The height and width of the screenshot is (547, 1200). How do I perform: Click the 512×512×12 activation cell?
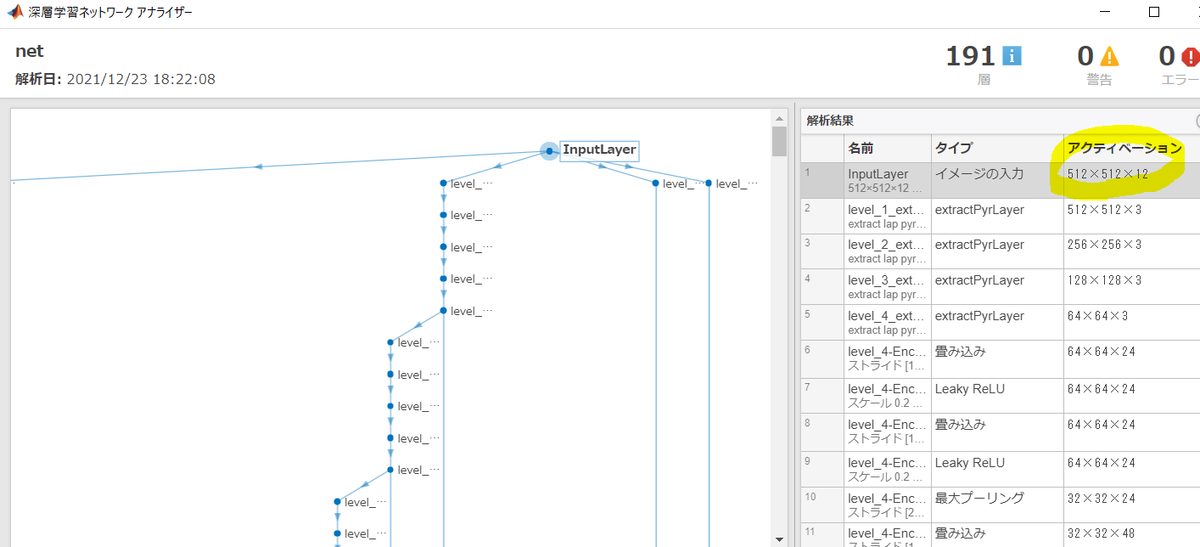(x=1131, y=180)
